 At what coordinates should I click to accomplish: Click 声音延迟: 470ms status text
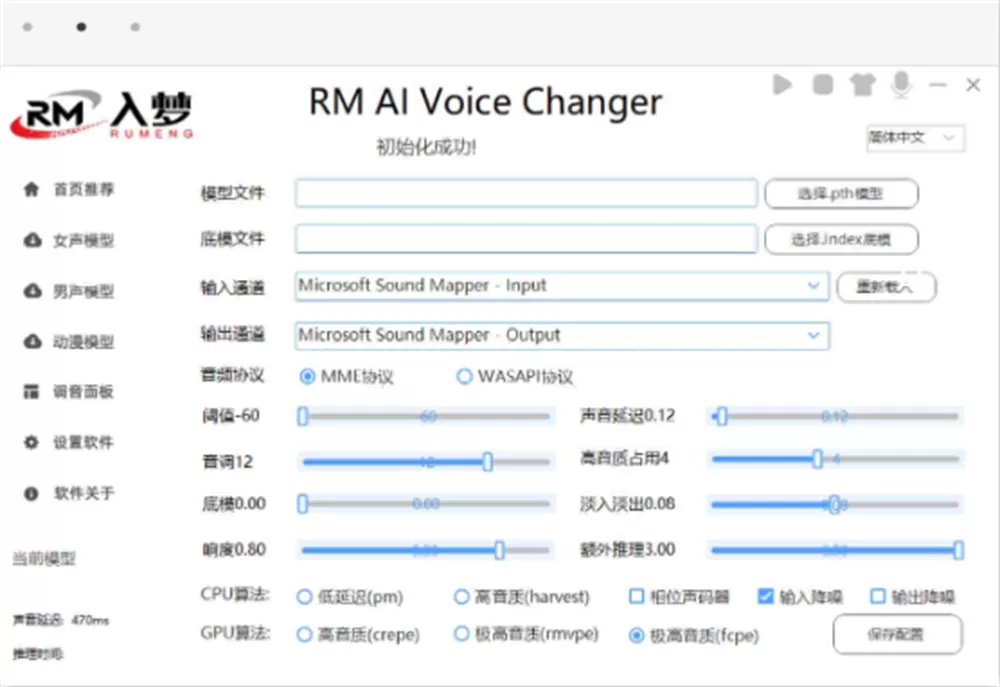tap(61, 619)
